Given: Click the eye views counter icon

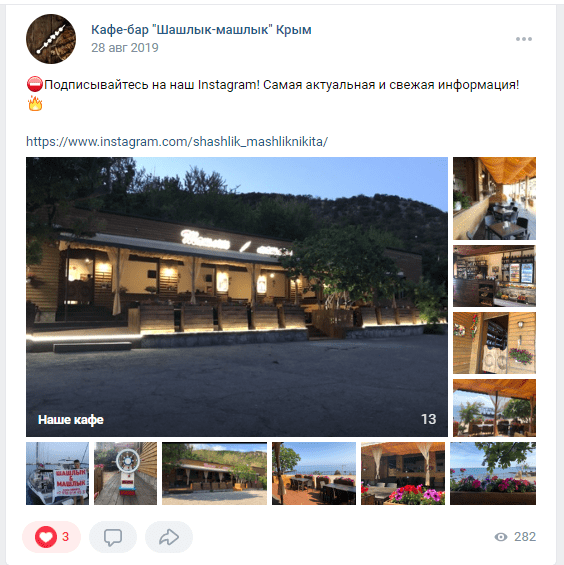Looking at the screenshot, I should click(501, 537).
